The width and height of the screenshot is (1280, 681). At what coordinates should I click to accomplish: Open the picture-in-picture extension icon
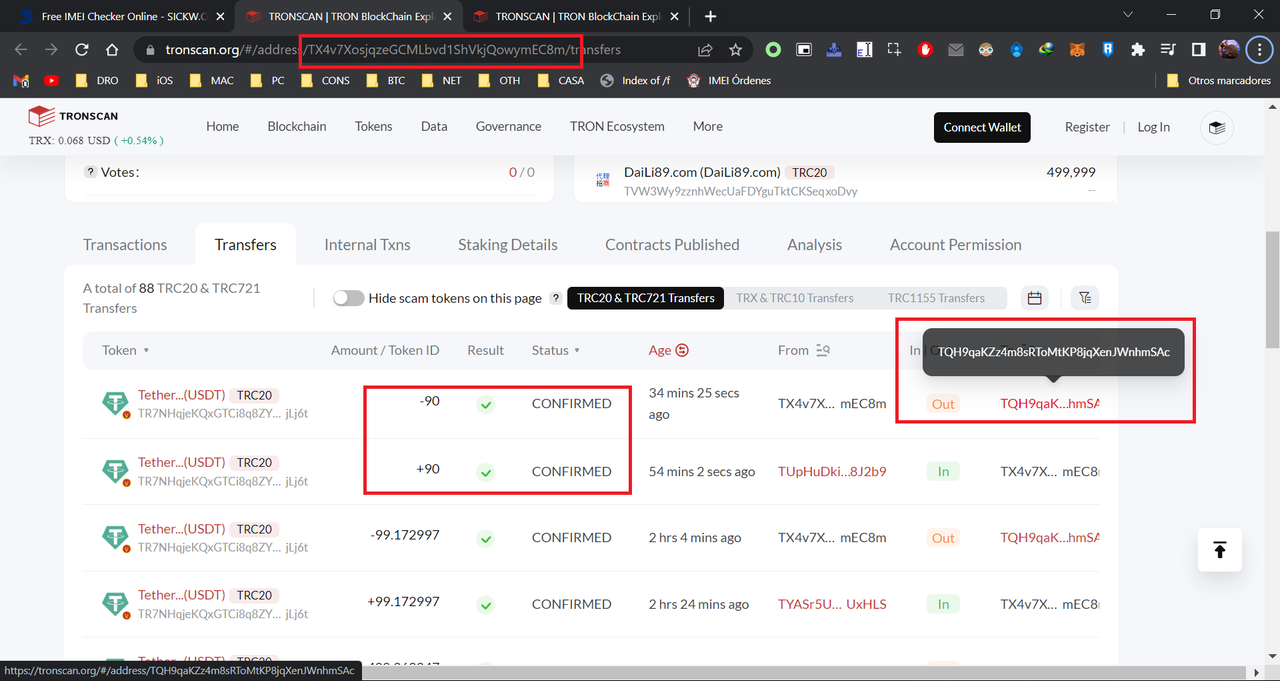(x=803, y=49)
